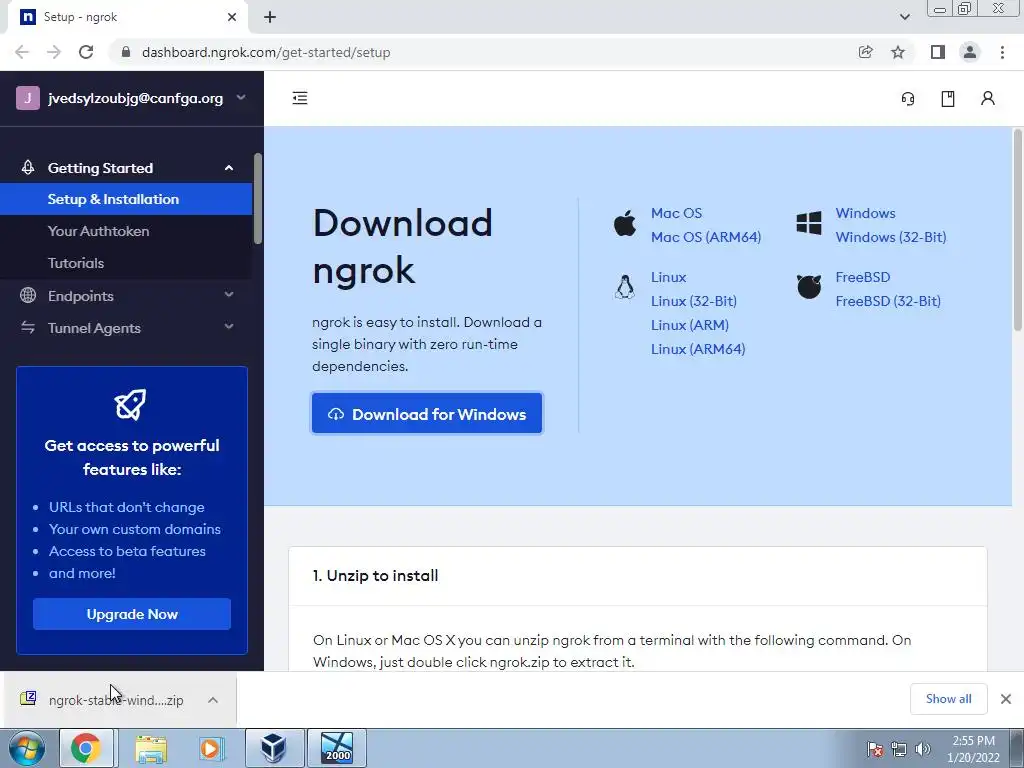
Task: Open File Explorer from the taskbar
Action: point(151,748)
